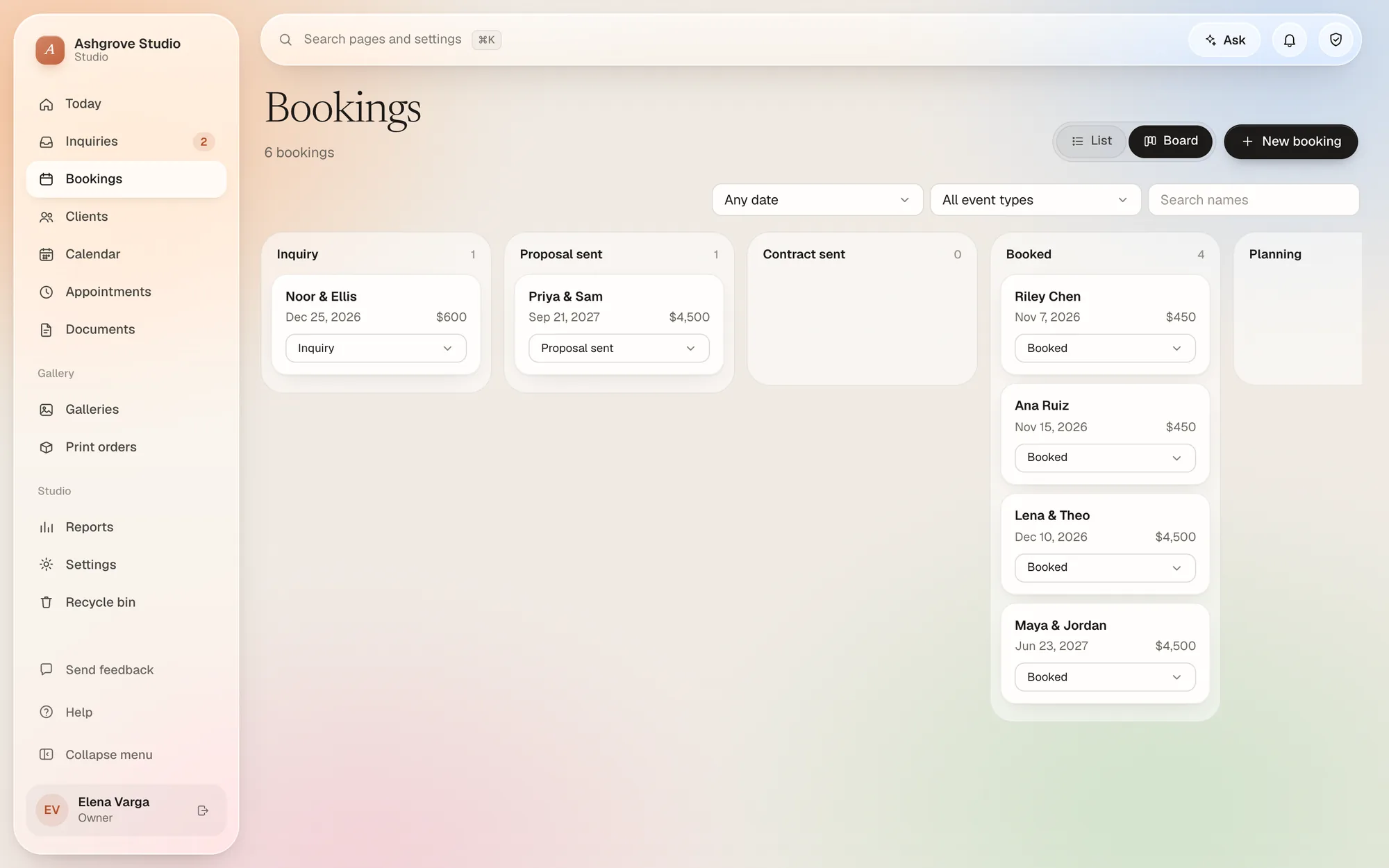
Task: Click the Appointments clock icon
Action: pos(47,292)
